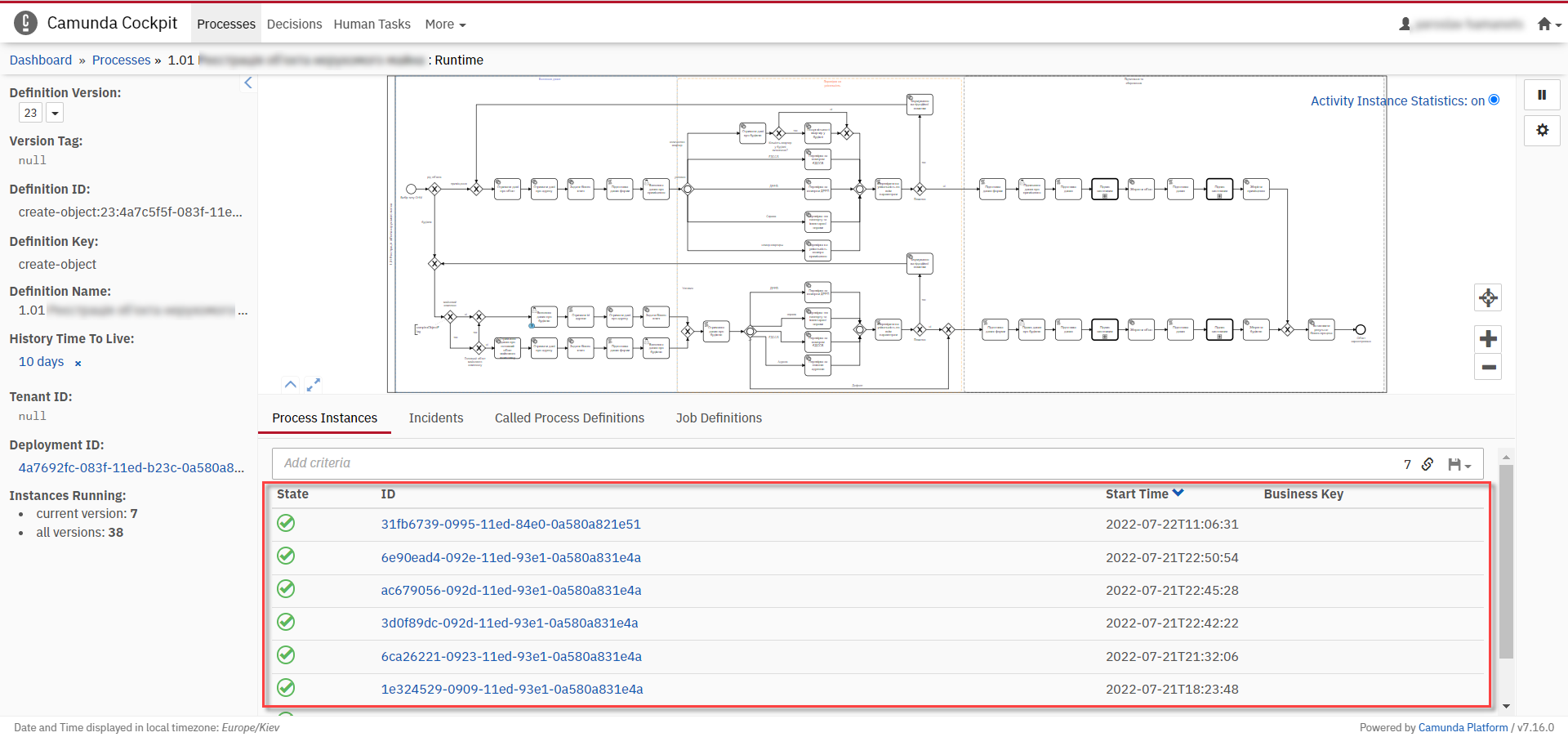Zoom in the diagram with plus icon
1568x737 pixels.
coord(1488,338)
